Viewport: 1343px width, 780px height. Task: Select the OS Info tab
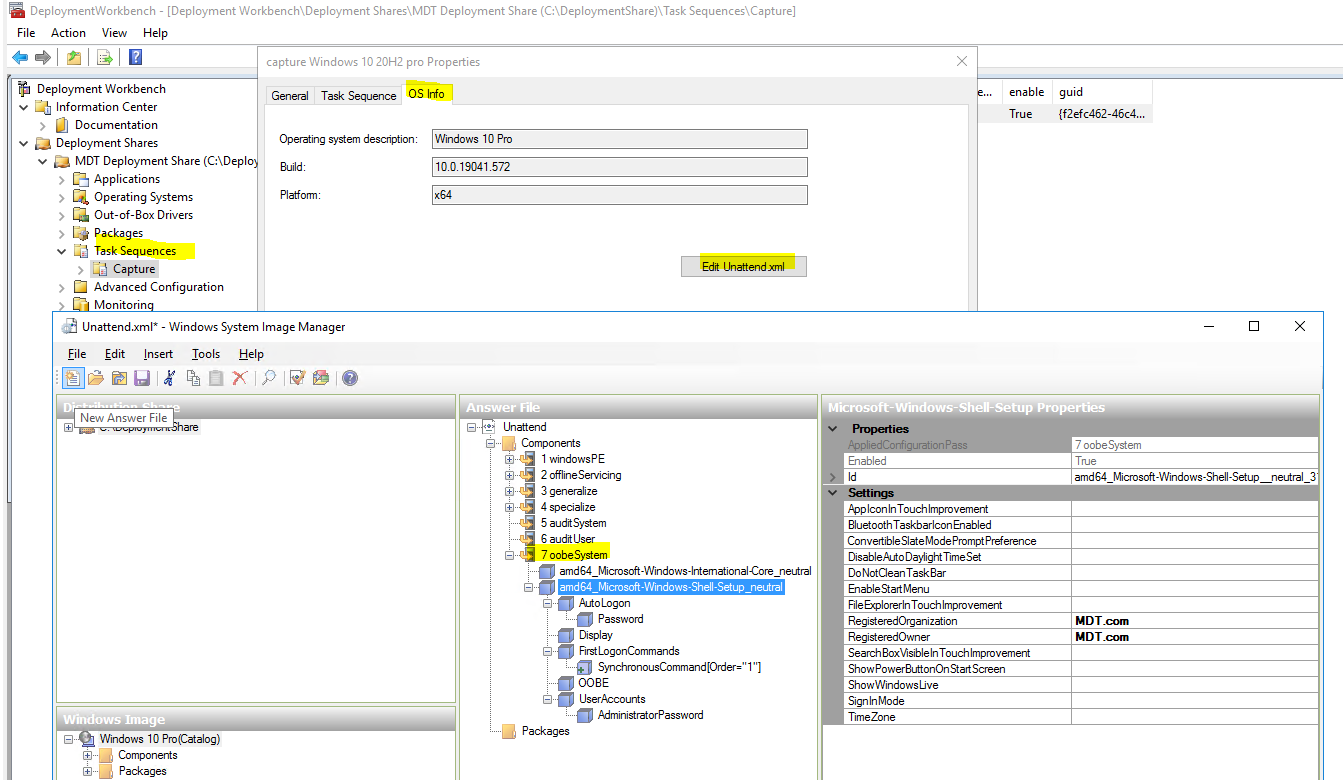coord(427,93)
